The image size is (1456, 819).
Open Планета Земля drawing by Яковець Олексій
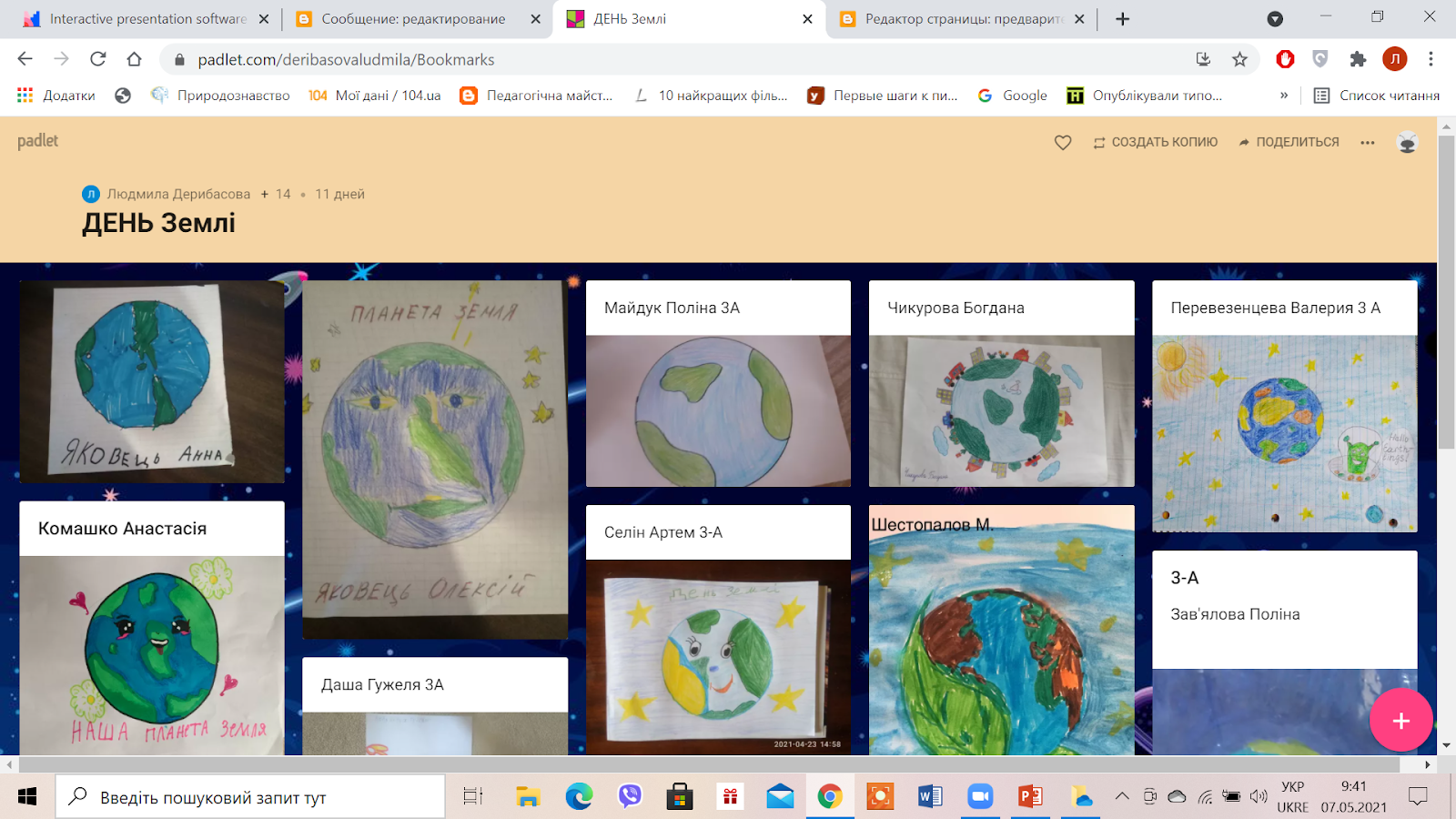point(435,460)
